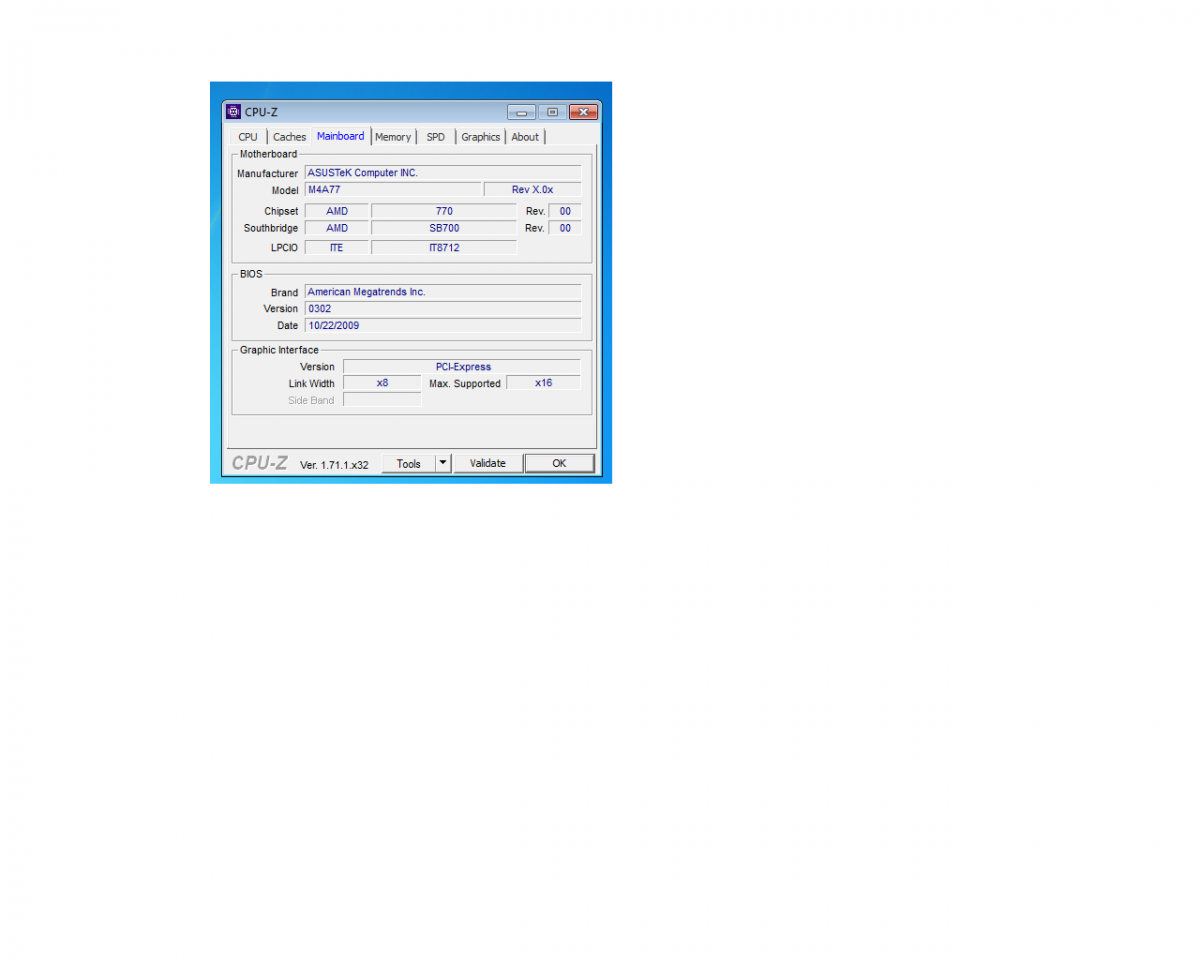
Task: Click the BIOS date 10/22/2009
Action: coord(442,326)
